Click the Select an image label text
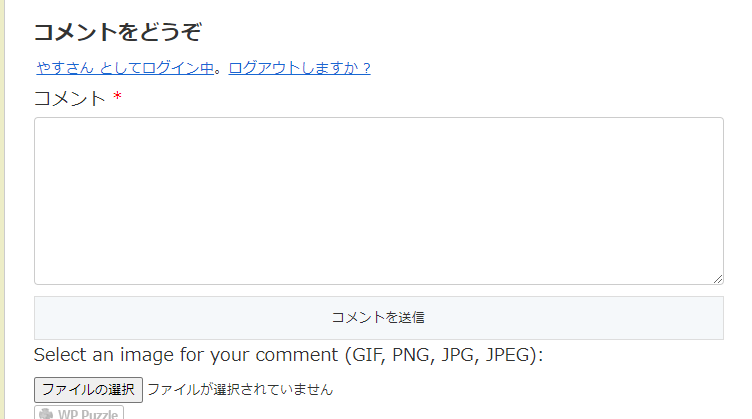752x419 pixels. 288,355
